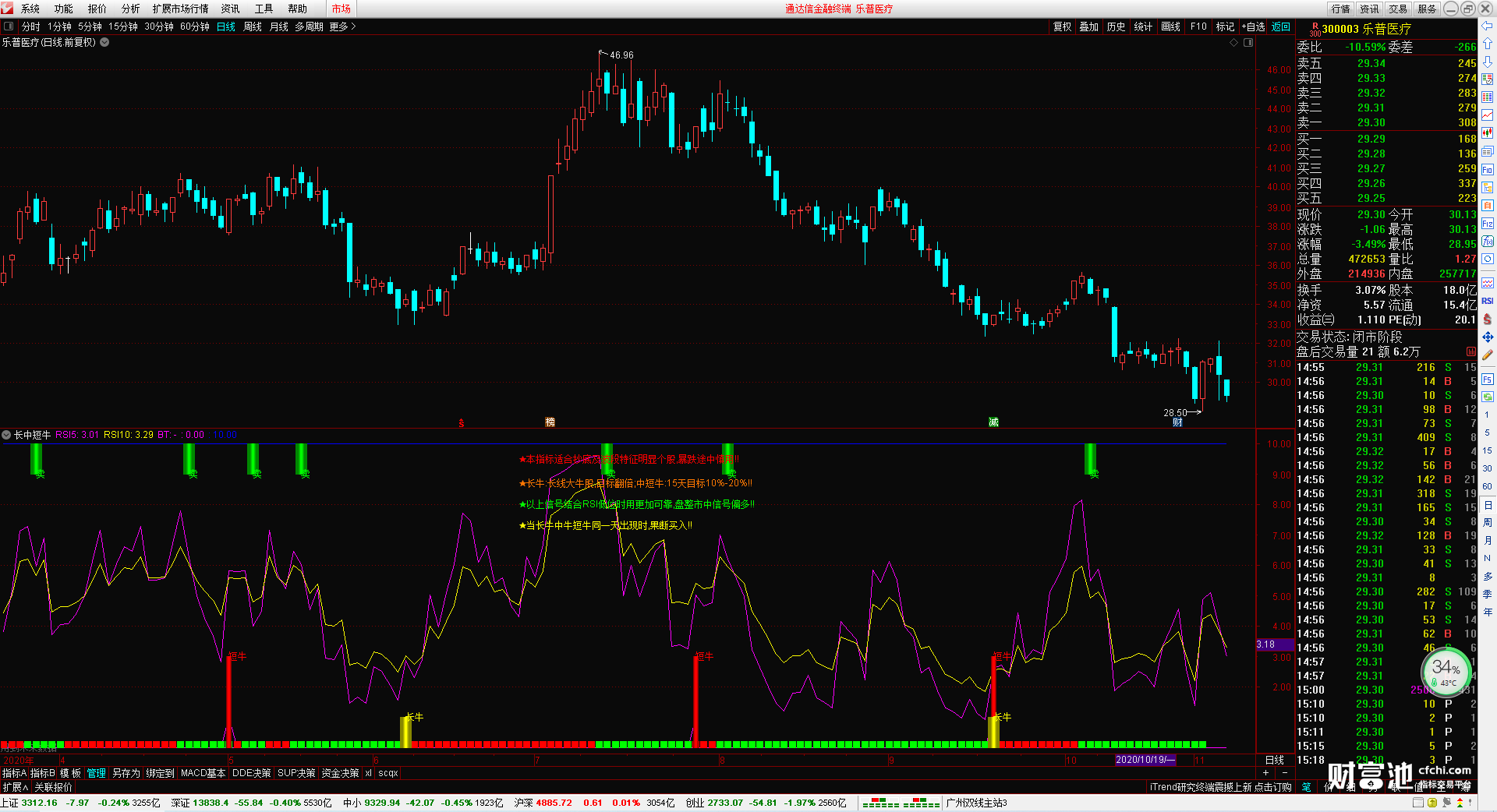Click the 广州双线主站3 server status
The height and width of the screenshot is (812, 1497).
[977, 803]
